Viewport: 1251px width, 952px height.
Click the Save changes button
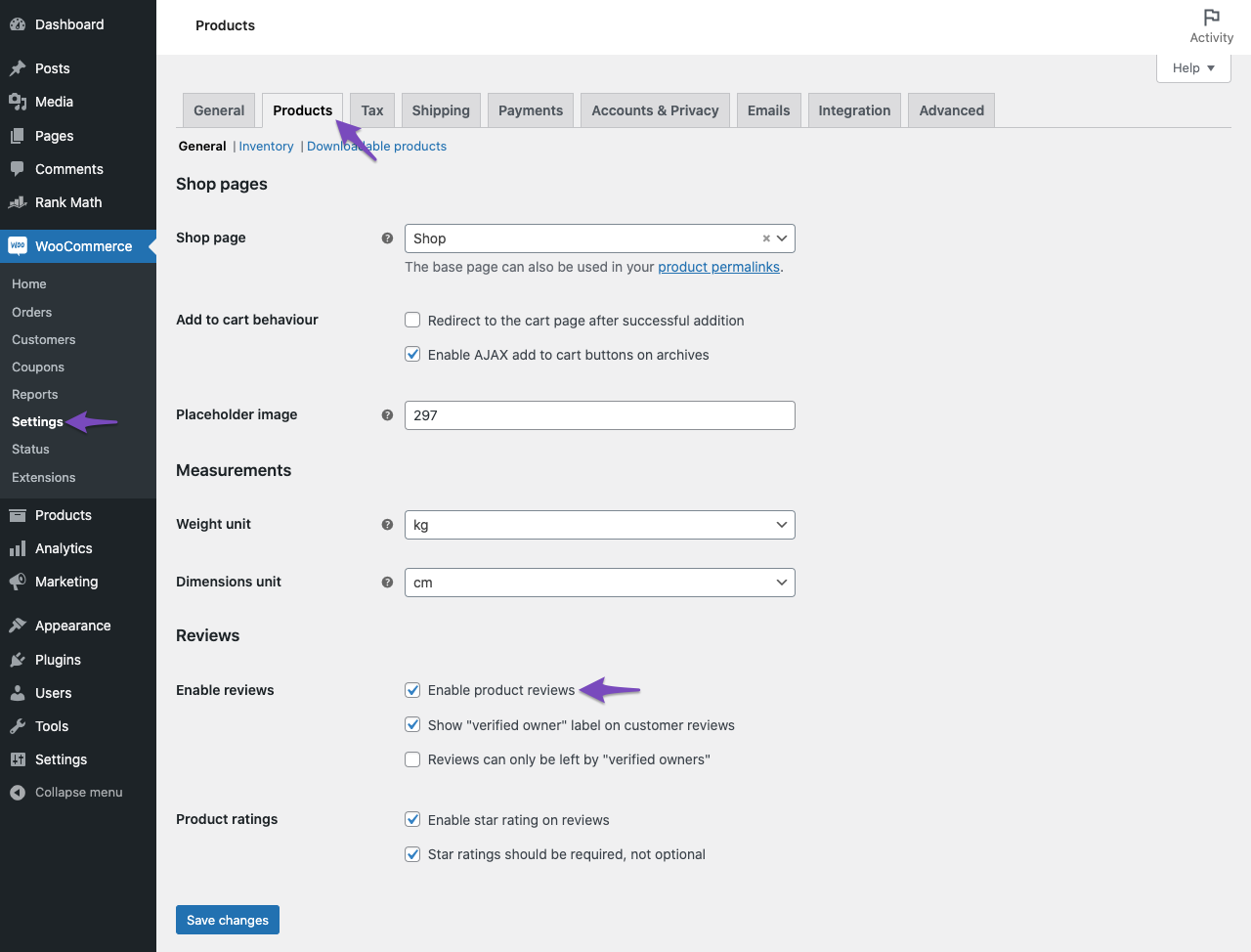[227, 920]
